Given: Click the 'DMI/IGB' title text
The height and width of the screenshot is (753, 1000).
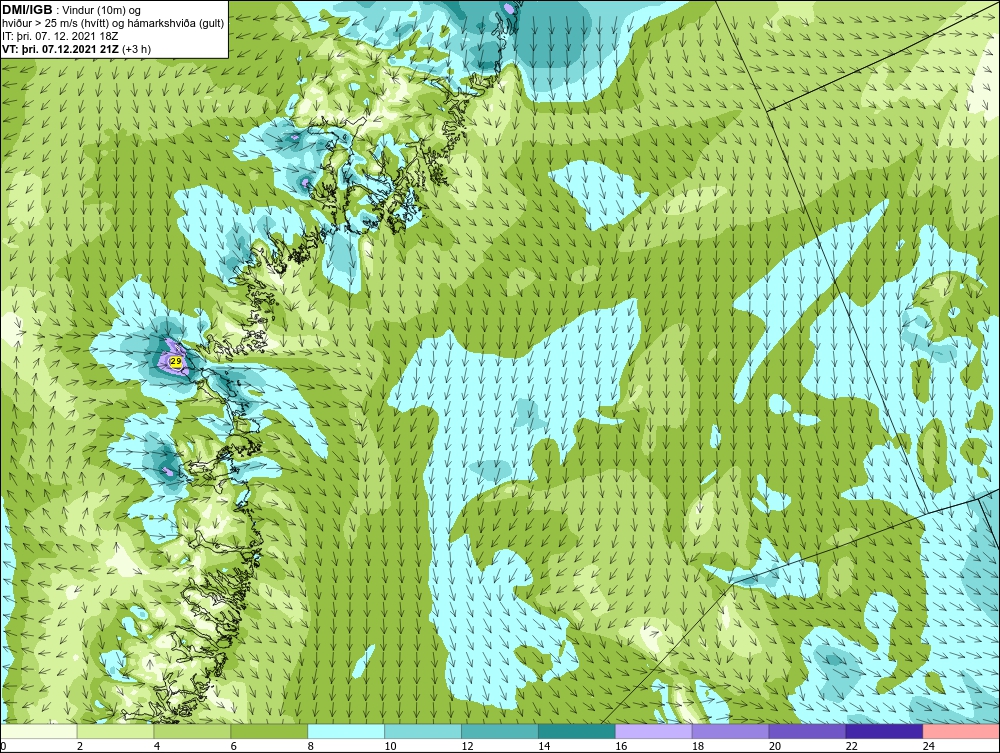Looking at the screenshot, I should click(27, 10).
